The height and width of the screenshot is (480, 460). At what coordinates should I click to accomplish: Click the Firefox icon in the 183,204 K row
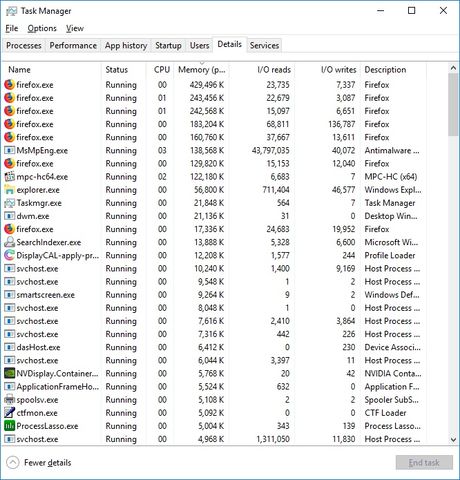click(9, 124)
